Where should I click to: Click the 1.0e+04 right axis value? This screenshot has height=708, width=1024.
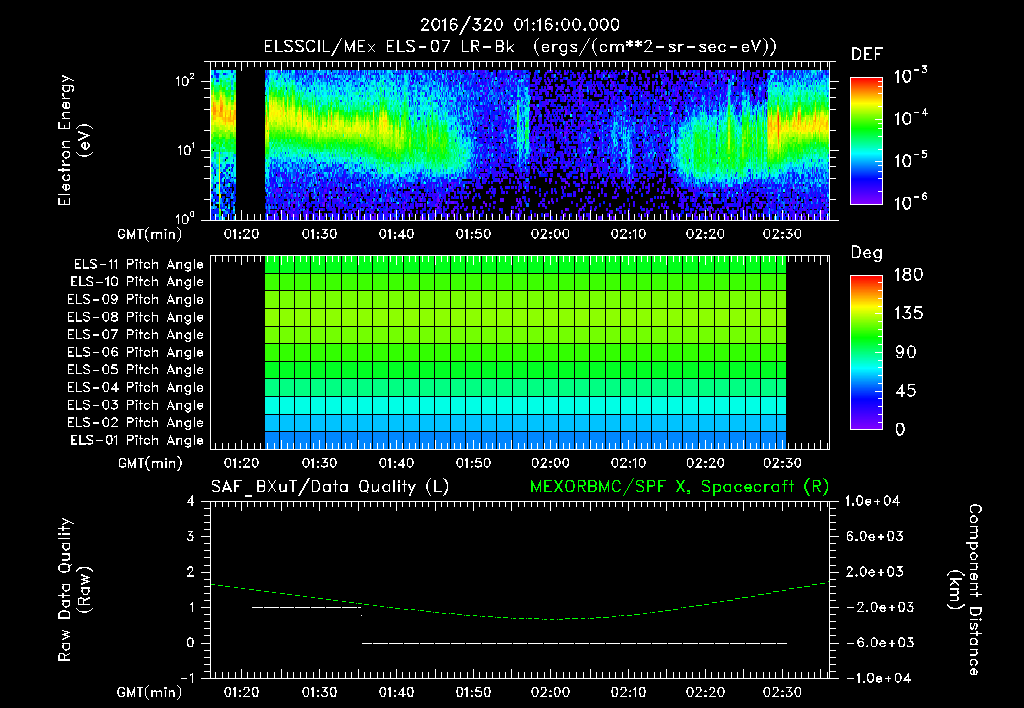tap(872, 502)
